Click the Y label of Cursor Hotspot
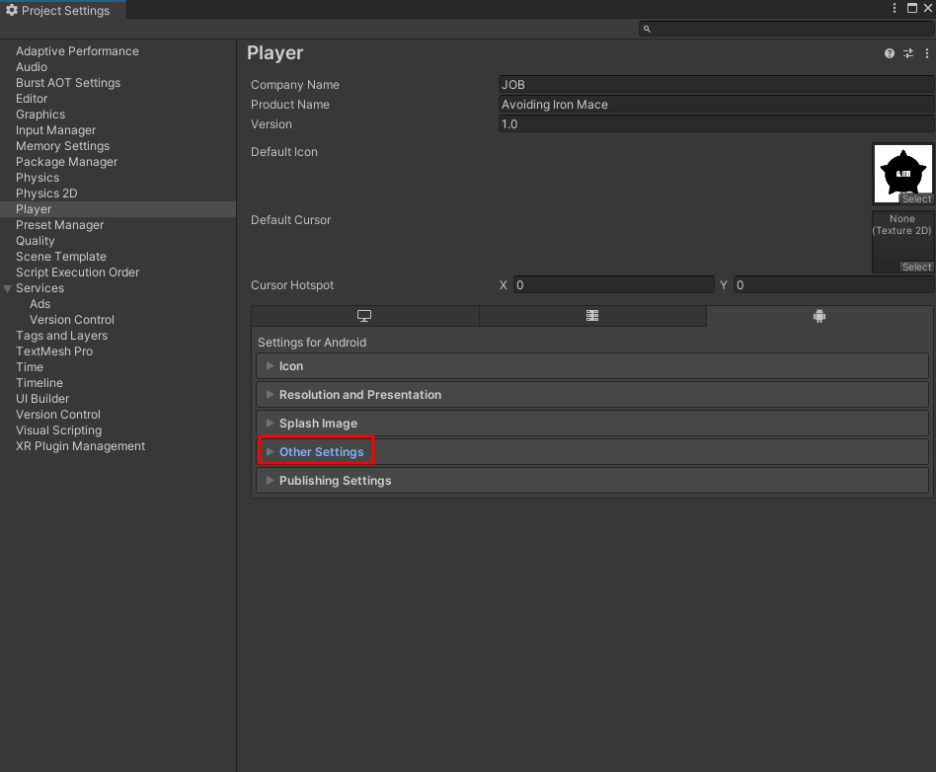The width and height of the screenshot is (936, 772). coord(723,285)
